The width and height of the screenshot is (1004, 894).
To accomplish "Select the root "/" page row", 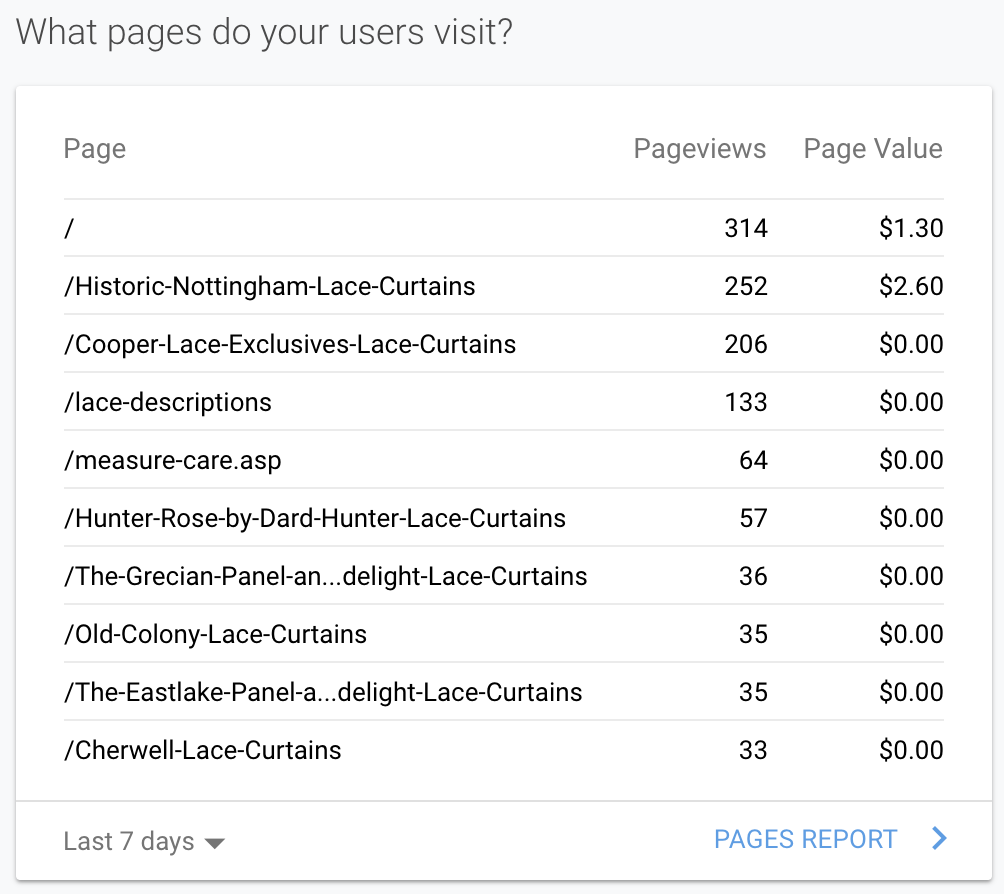I will [69, 228].
